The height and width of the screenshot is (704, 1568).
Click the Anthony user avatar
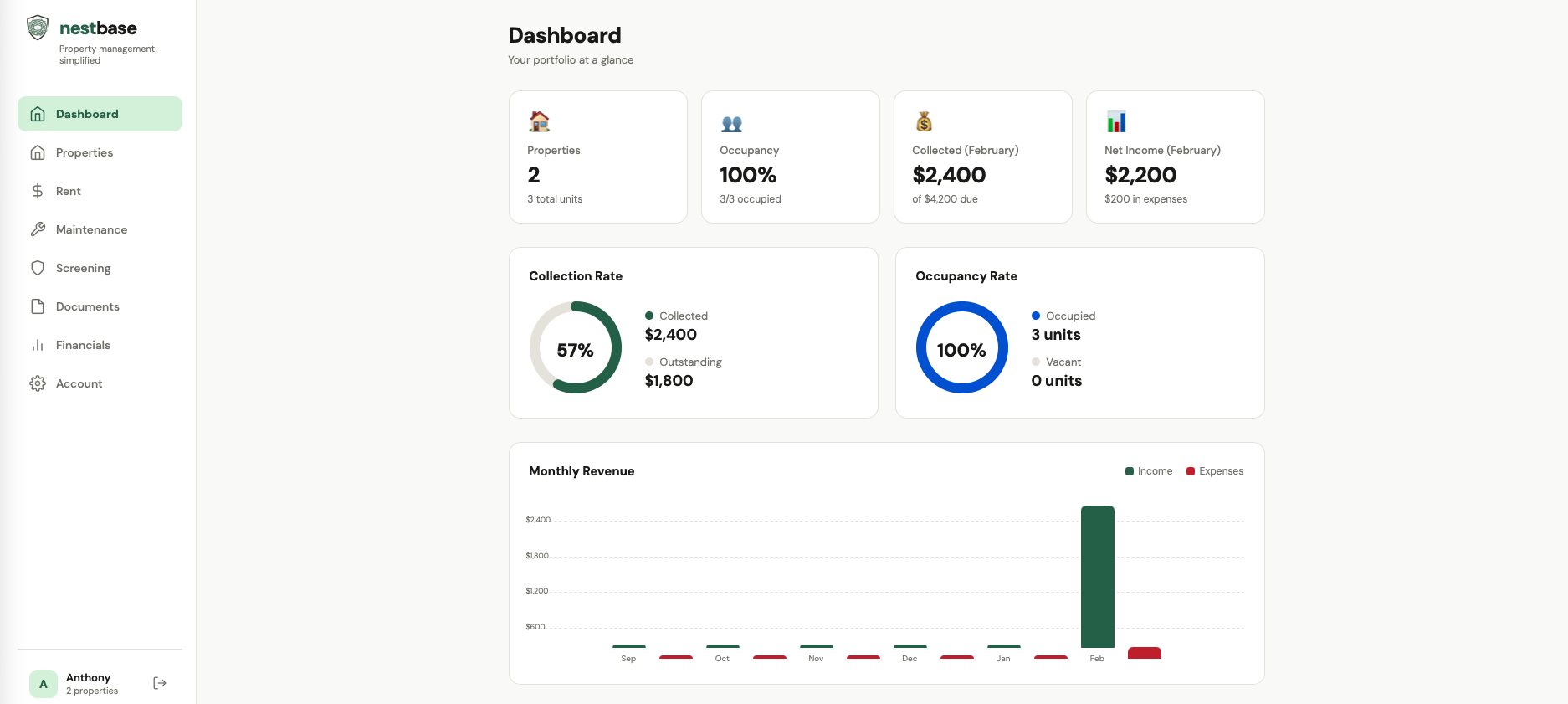point(44,684)
